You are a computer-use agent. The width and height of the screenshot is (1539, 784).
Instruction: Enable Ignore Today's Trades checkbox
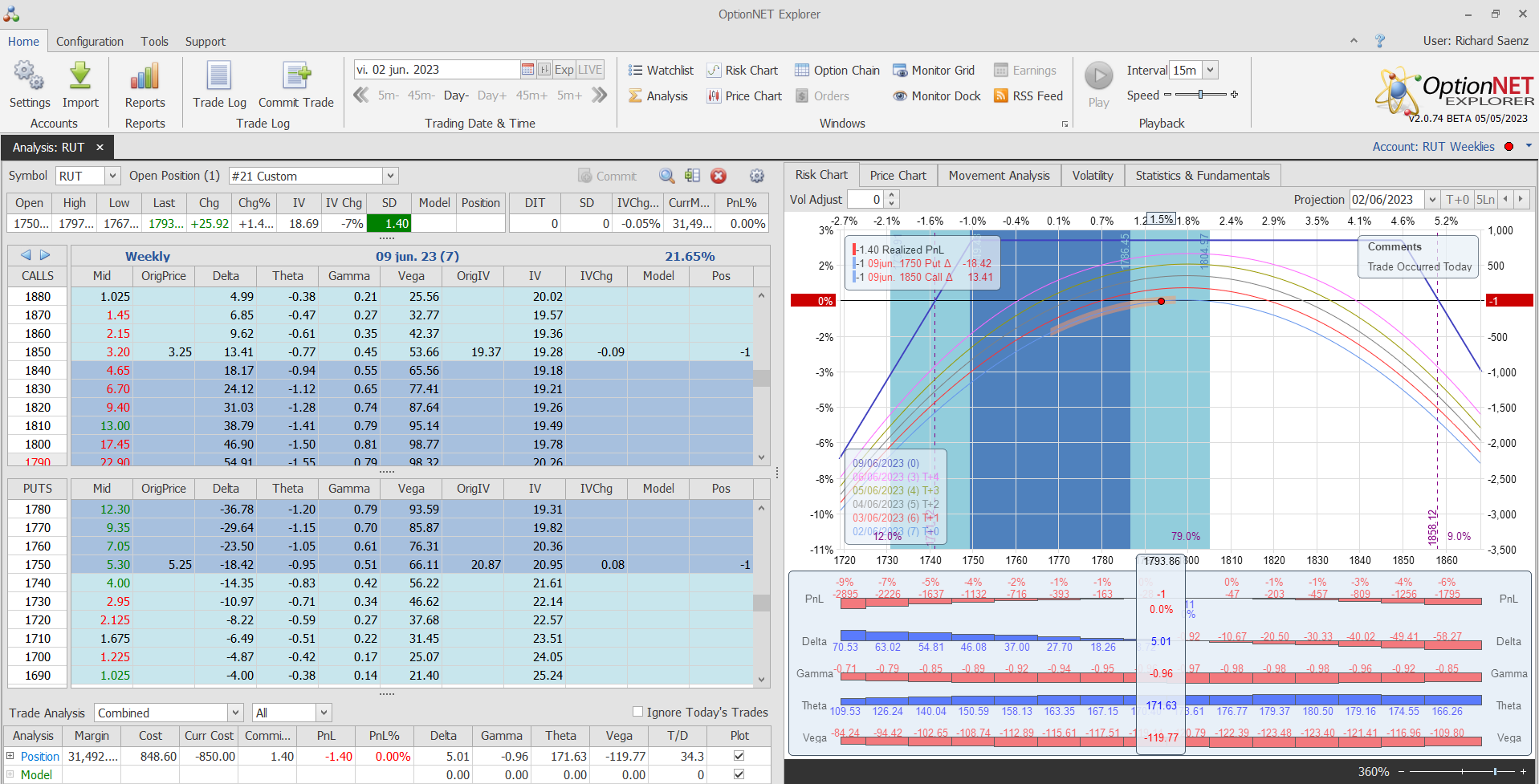coord(637,712)
